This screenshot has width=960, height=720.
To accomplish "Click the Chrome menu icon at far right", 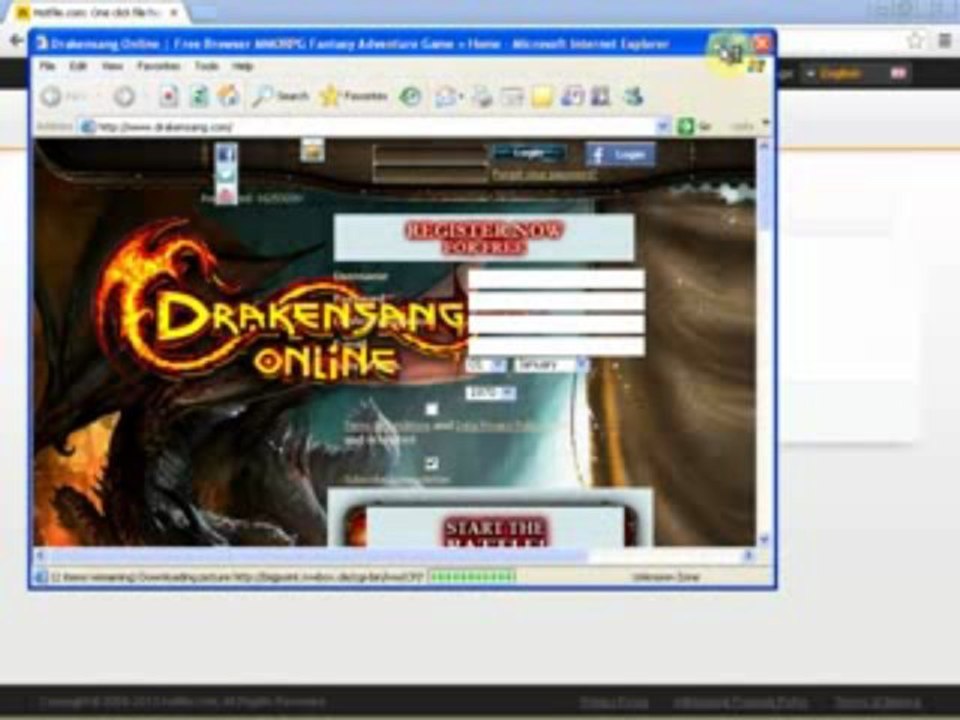I will pos(945,41).
